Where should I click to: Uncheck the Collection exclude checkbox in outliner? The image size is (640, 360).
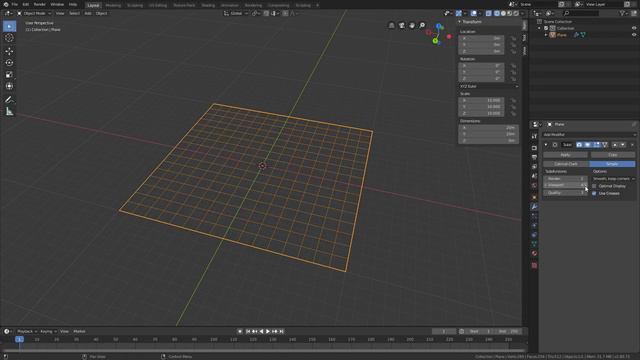(x=546, y=28)
